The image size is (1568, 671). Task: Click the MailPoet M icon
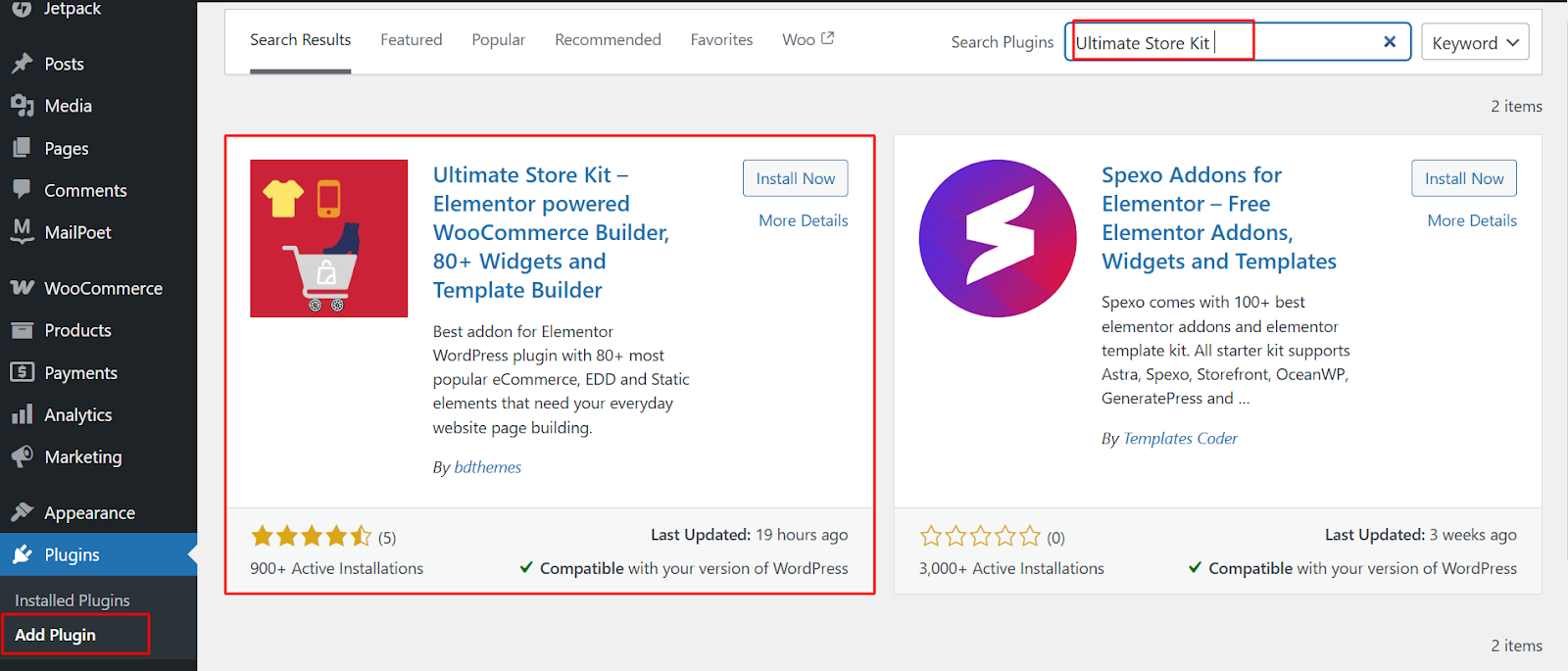[x=22, y=231]
